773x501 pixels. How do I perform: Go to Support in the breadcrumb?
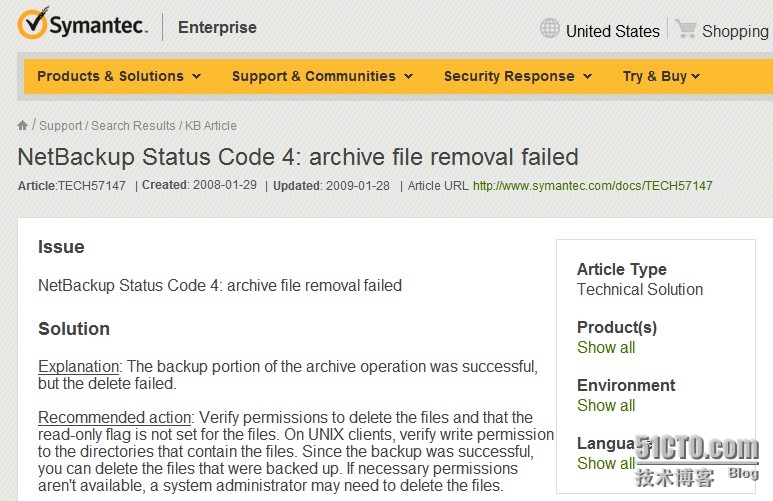tap(61, 126)
